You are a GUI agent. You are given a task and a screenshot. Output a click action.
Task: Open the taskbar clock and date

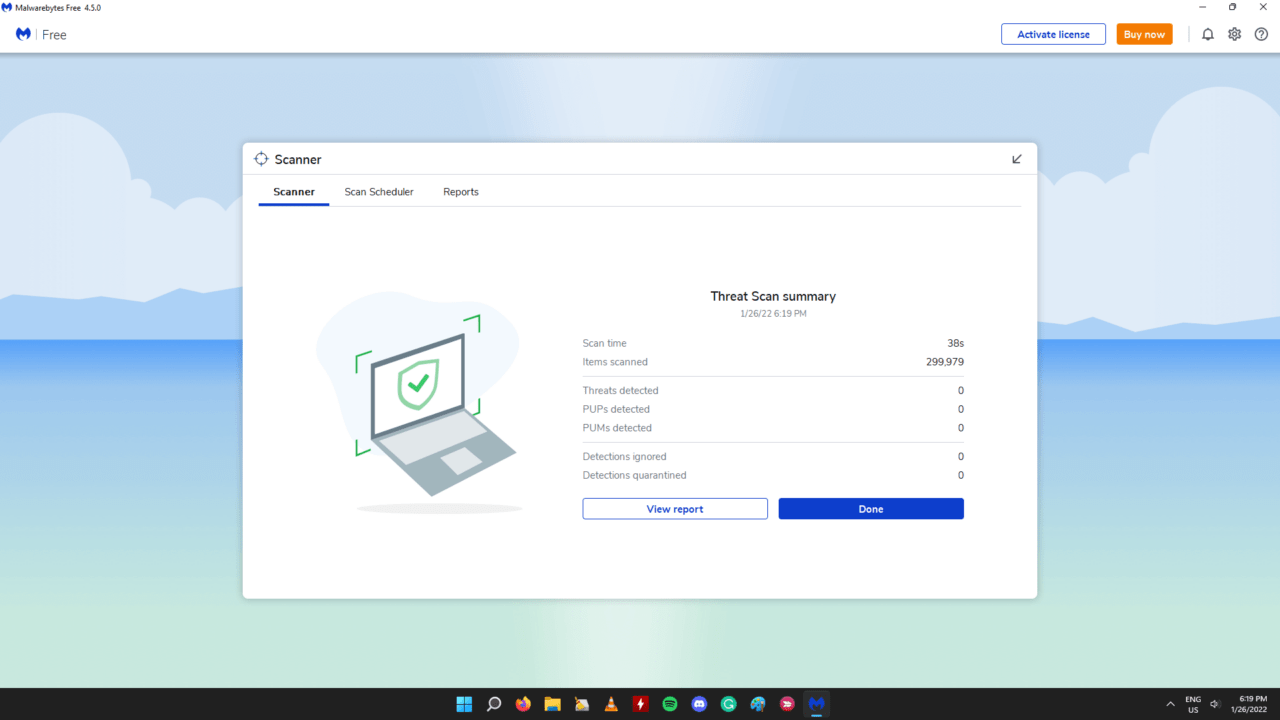tap(1251, 704)
